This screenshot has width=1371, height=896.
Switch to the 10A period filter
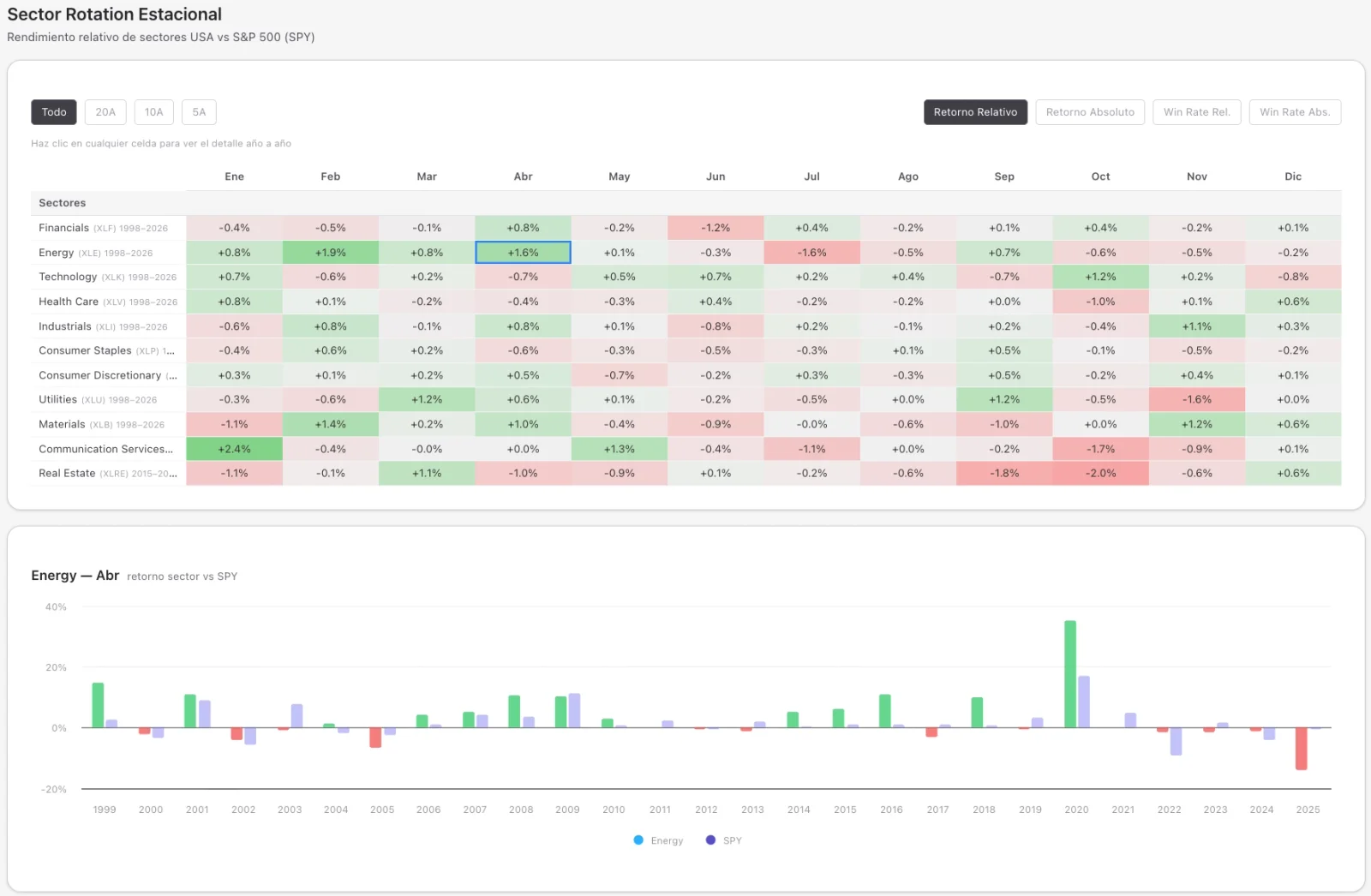point(153,112)
